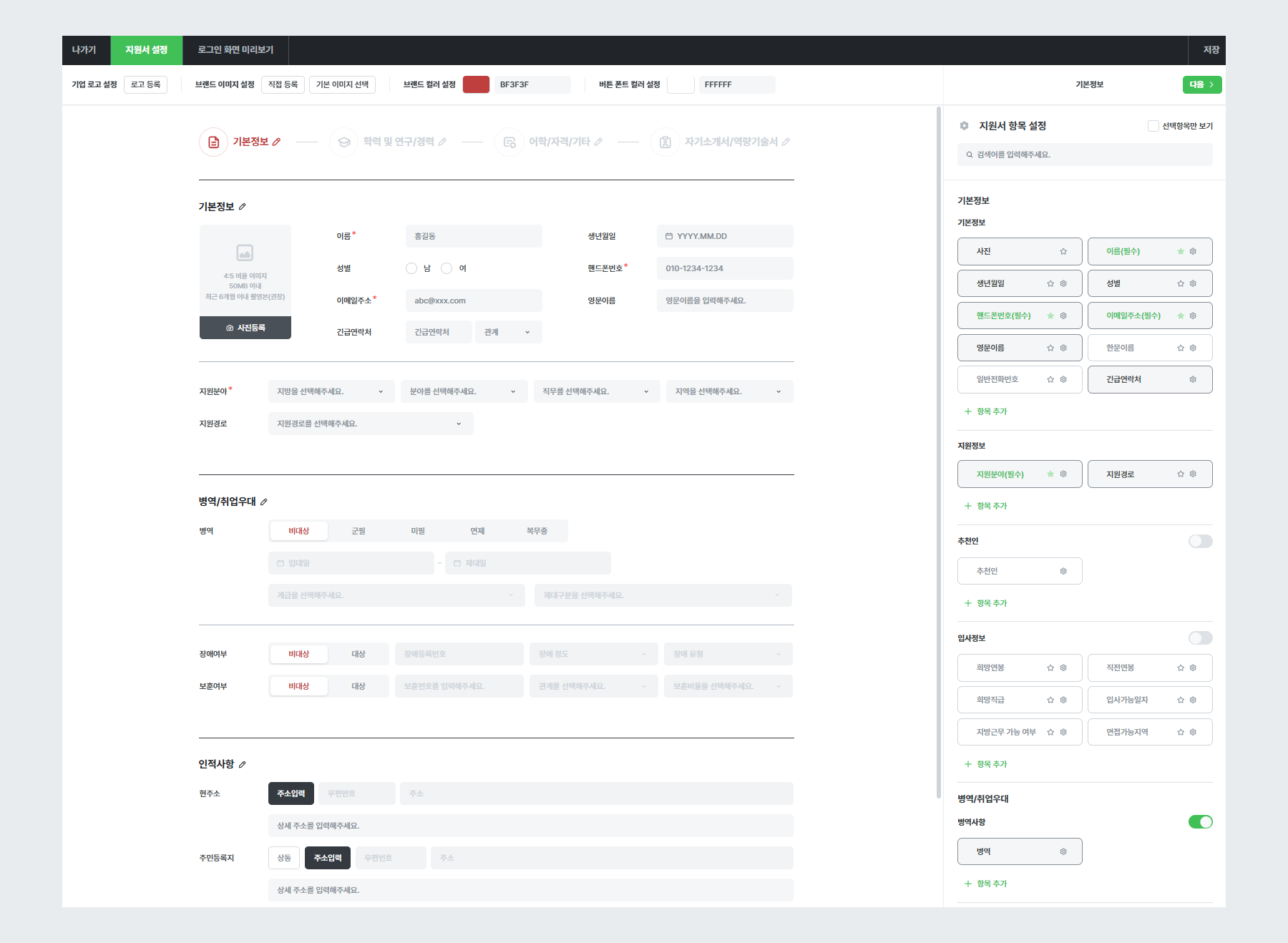Select 면제 in the 병역 options
1288x943 pixels.
477,531
